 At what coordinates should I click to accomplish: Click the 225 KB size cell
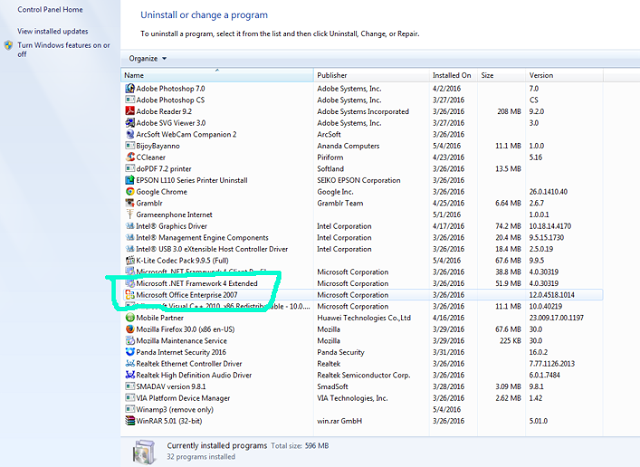pos(510,340)
